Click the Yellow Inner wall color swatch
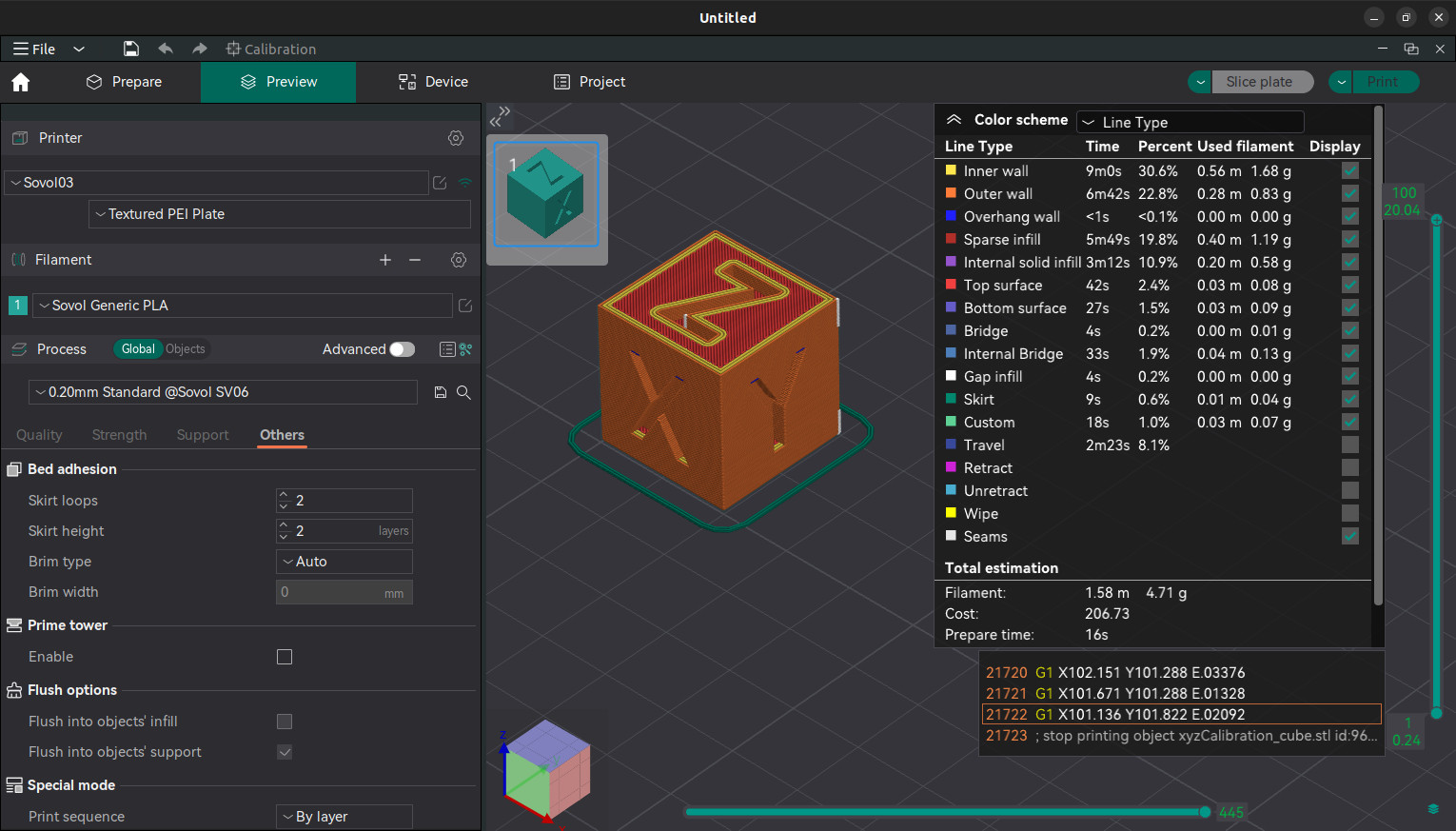The image size is (1456, 831). [x=951, y=170]
